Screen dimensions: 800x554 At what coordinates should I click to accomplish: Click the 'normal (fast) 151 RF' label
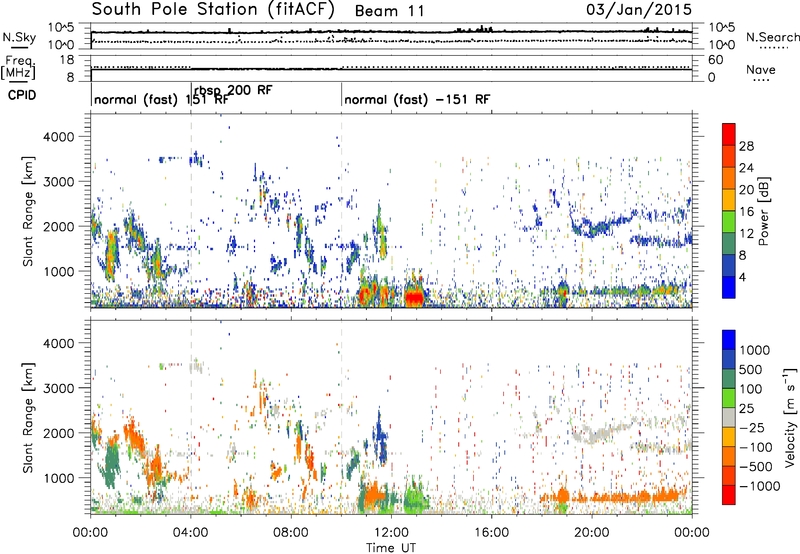point(161,99)
